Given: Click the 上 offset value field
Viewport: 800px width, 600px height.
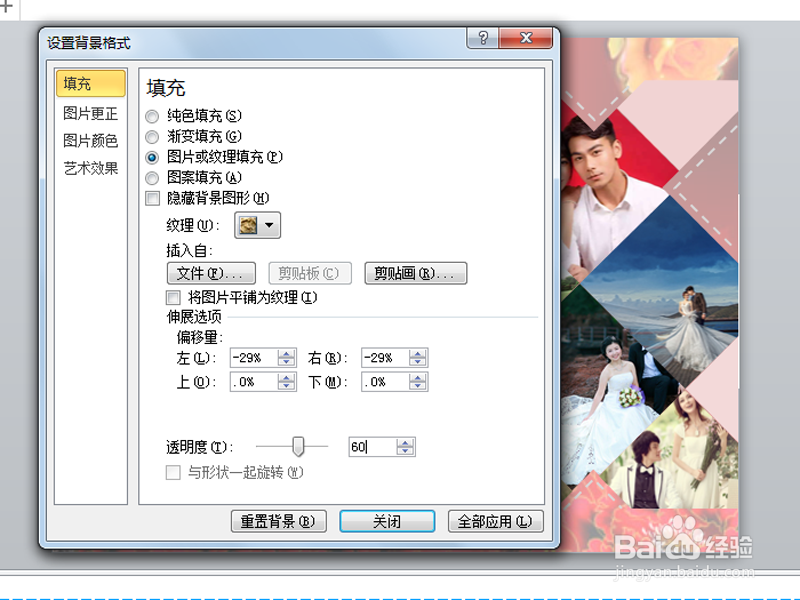Looking at the screenshot, I should (x=254, y=382).
